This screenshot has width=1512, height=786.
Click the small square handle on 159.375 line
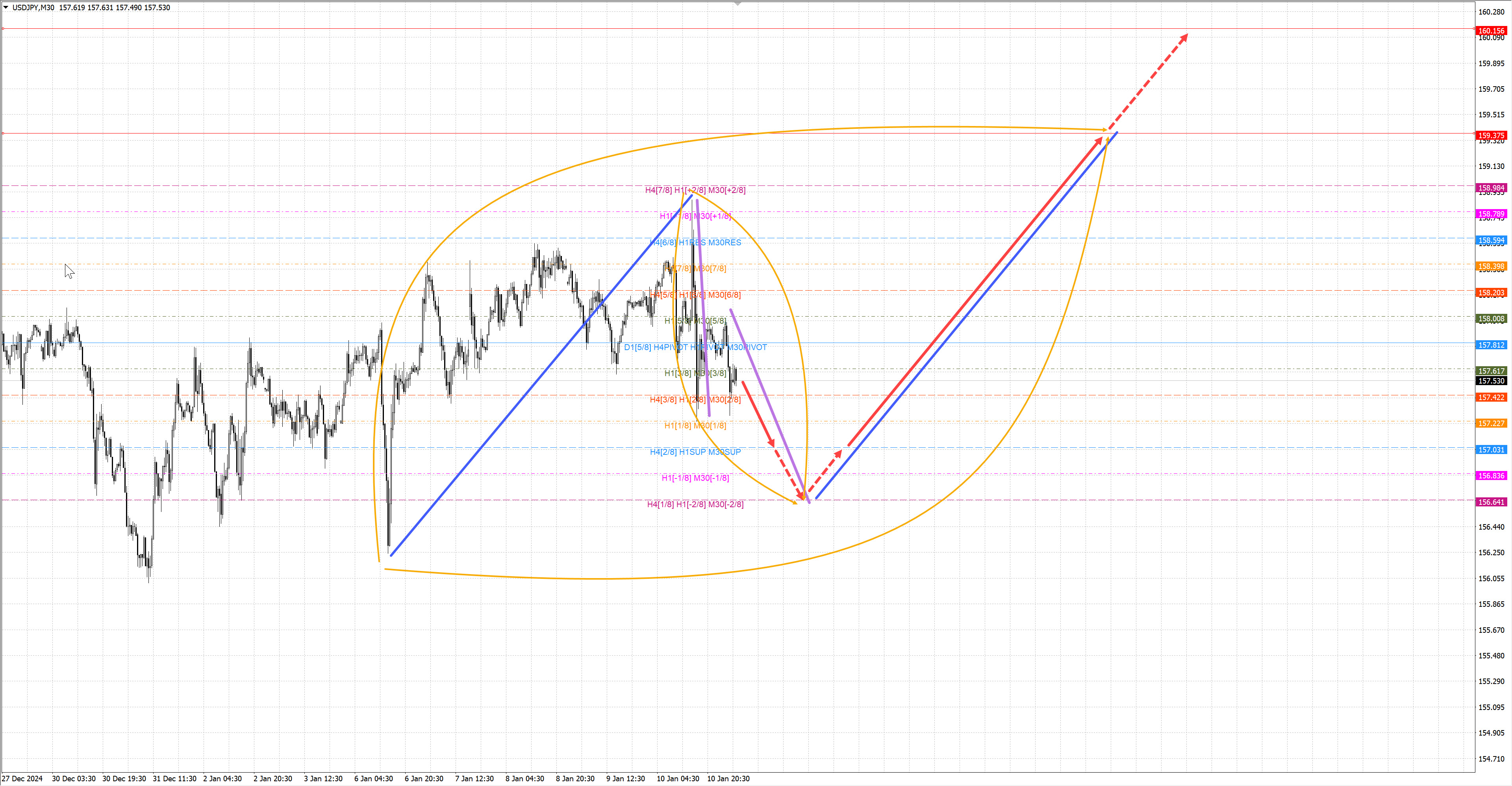(x=3, y=134)
